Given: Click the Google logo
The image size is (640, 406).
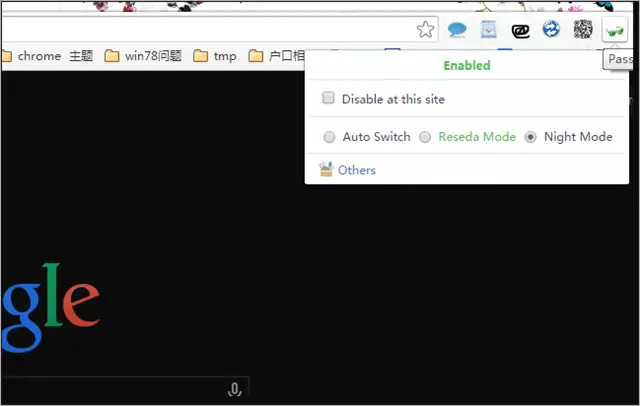Looking at the screenshot, I should [51, 308].
